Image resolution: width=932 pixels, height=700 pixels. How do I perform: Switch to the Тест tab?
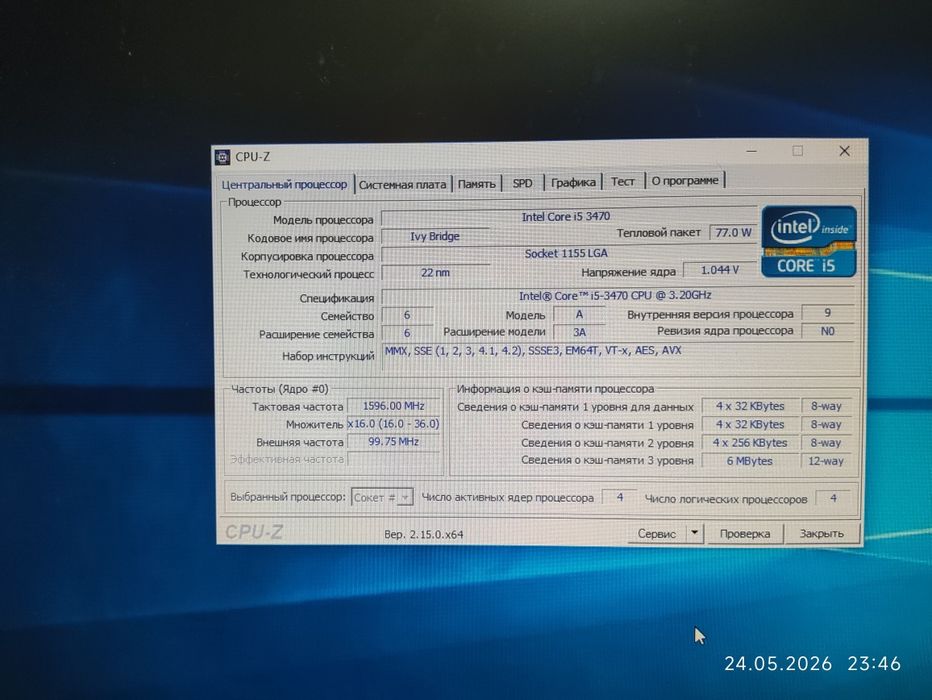coord(623,181)
